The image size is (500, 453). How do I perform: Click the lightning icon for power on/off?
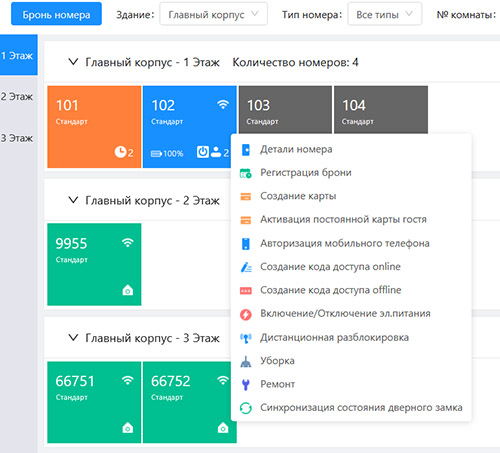tap(246, 314)
